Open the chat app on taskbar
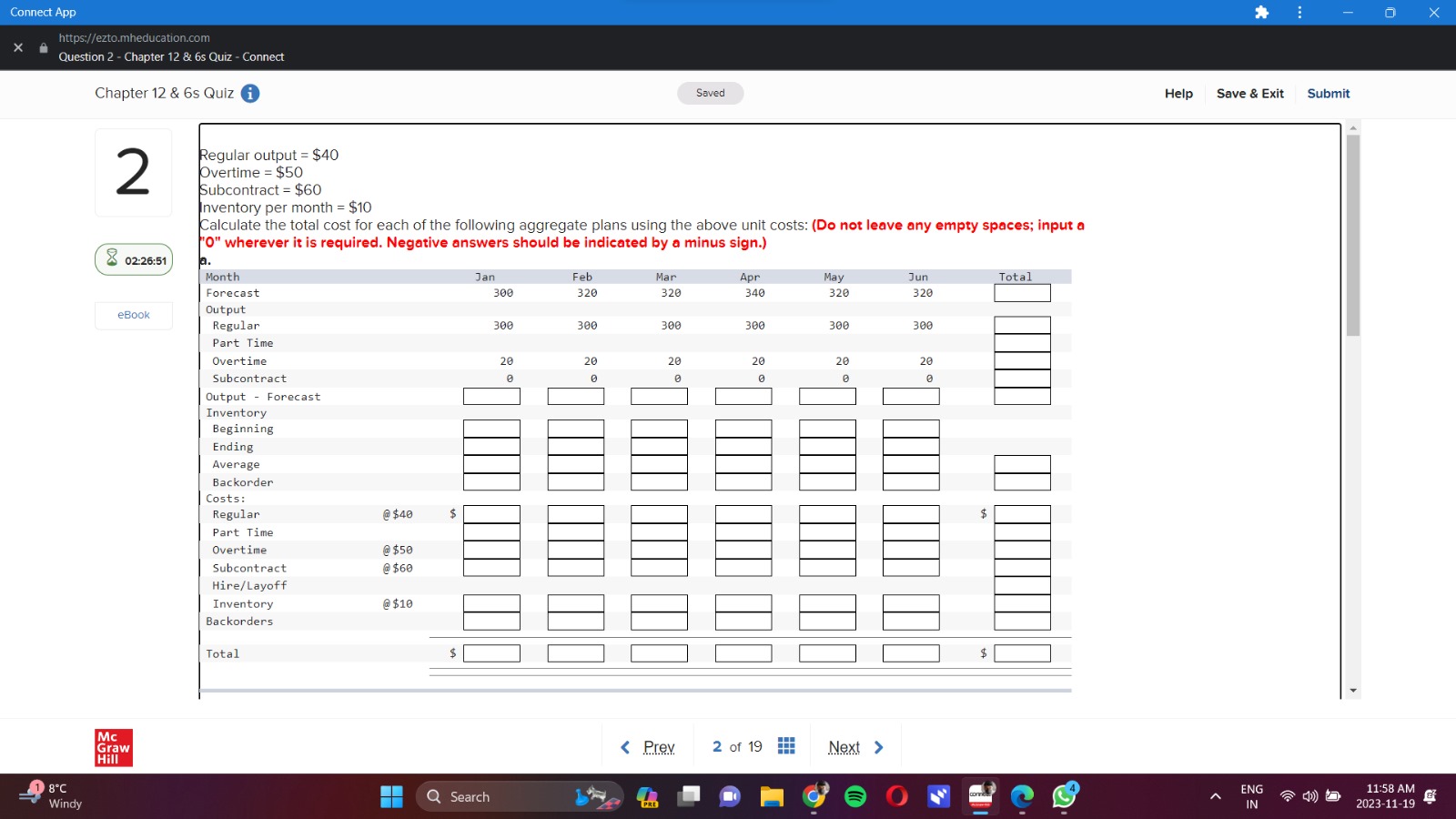The width and height of the screenshot is (1456, 819). click(730, 797)
